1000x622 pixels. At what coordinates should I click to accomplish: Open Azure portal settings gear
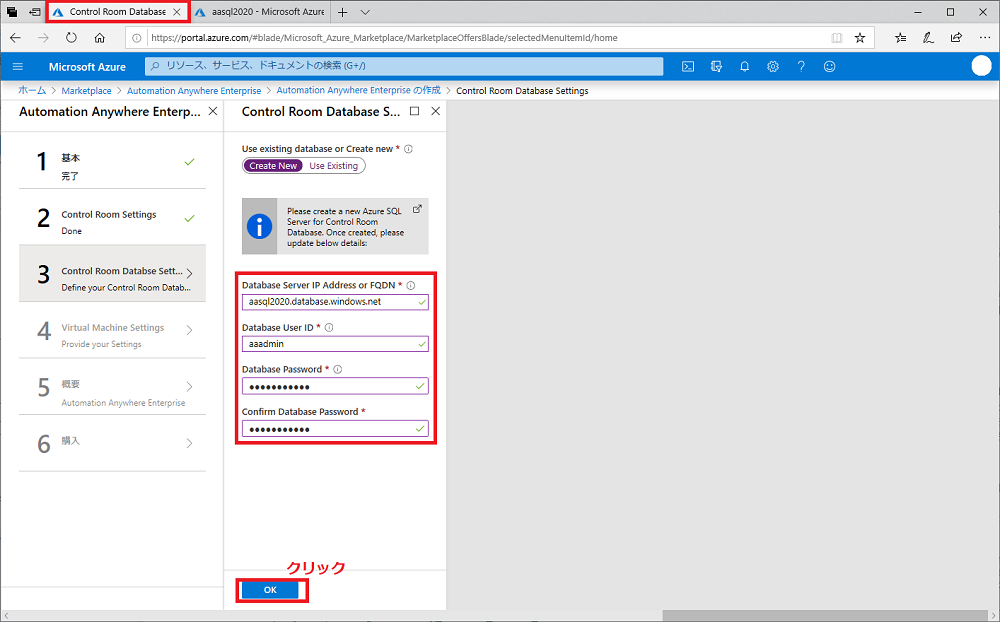coord(773,66)
